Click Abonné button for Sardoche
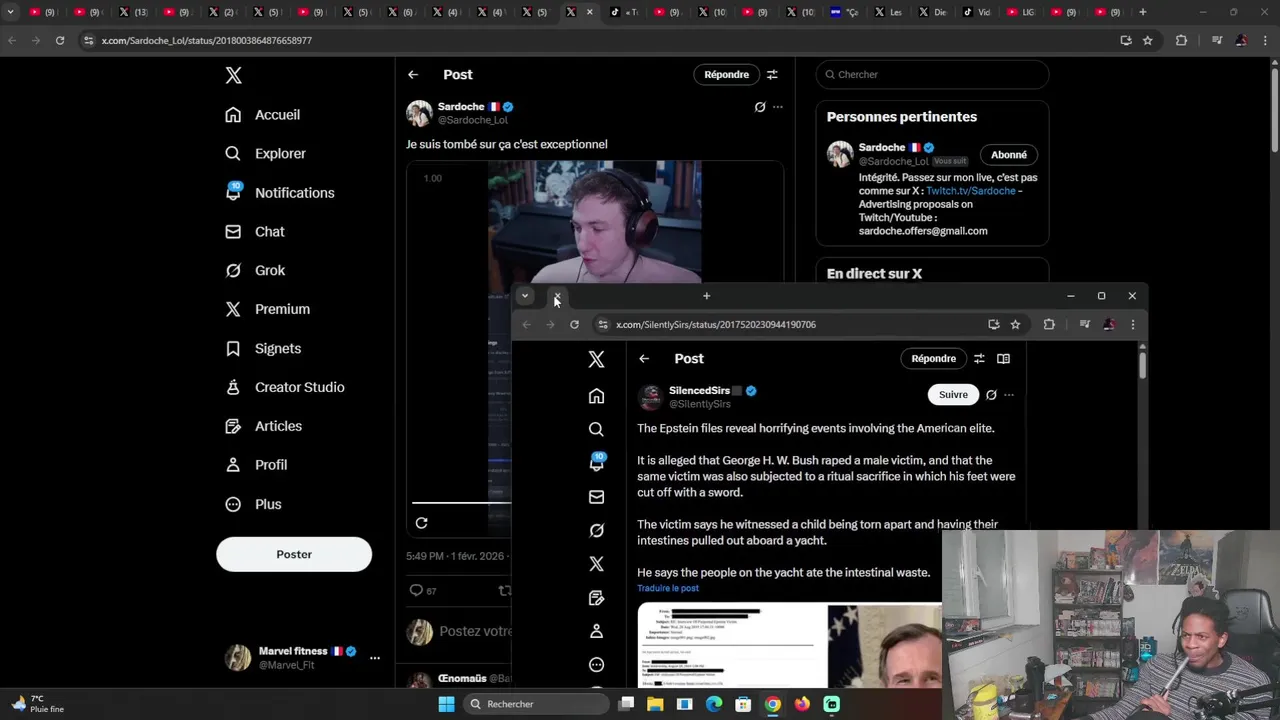The image size is (1280, 720). [1009, 155]
